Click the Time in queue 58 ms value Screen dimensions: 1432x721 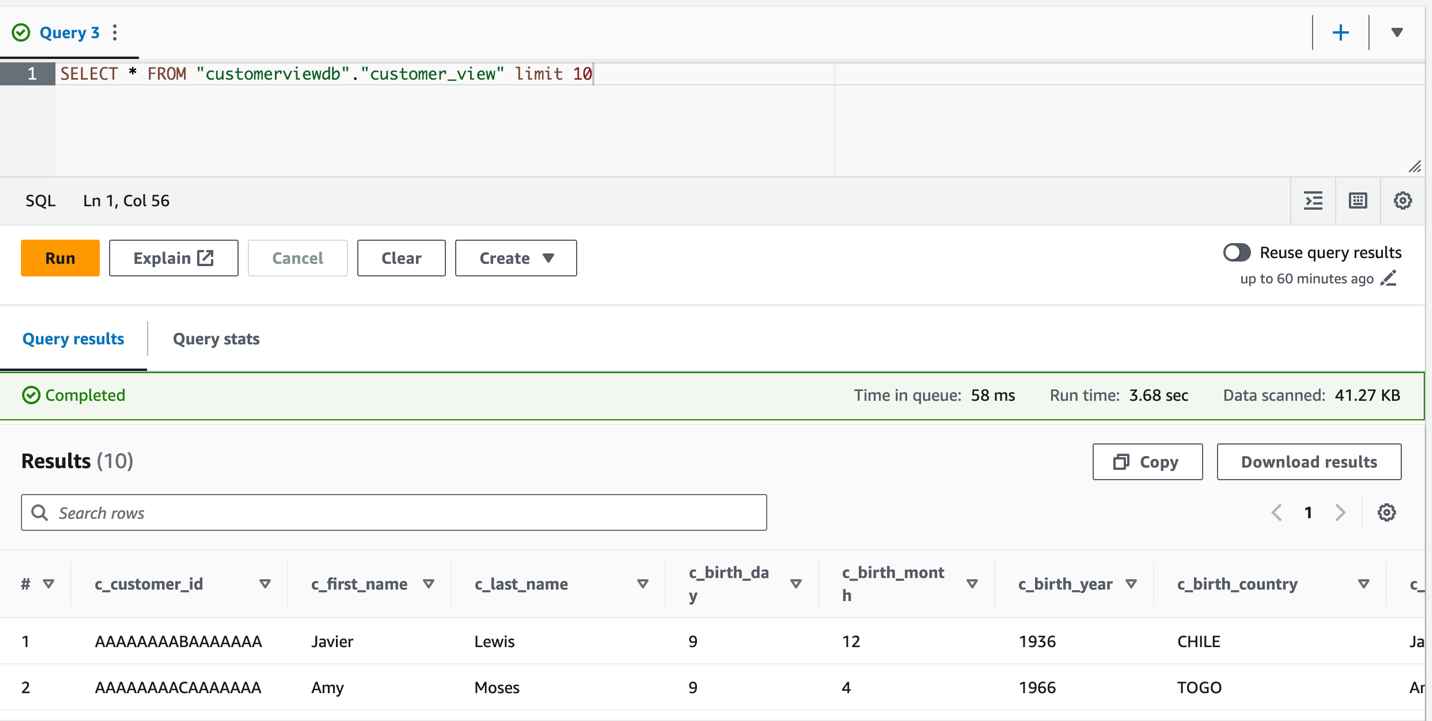pyautogui.click(x=993, y=396)
